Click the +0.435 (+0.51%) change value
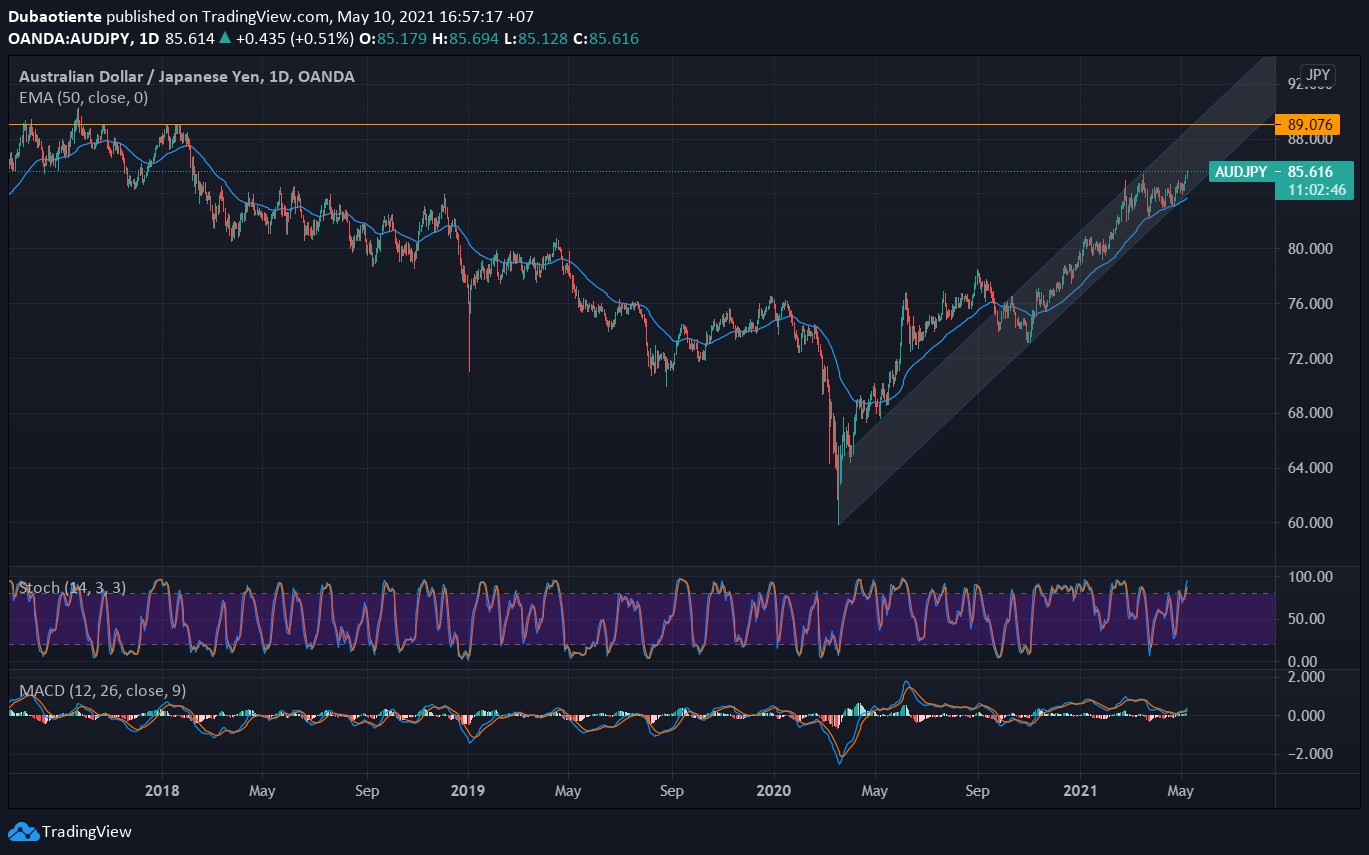The image size is (1369, 855). pyautogui.click(x=295, y=38)
